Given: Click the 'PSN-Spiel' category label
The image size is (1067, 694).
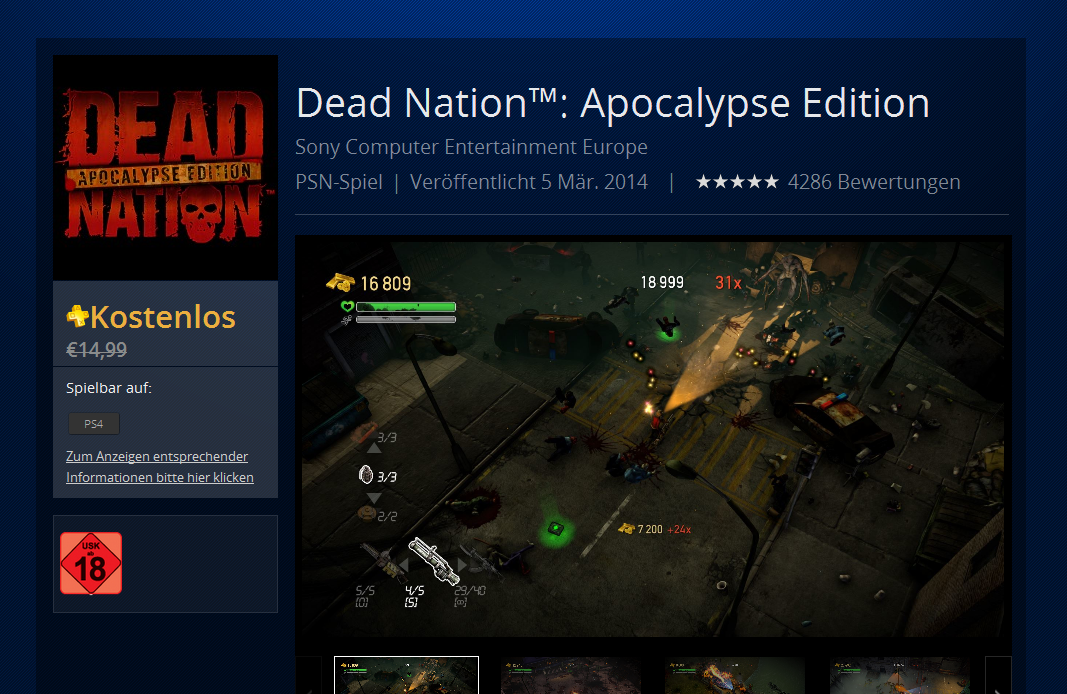Looking at the screenshot, I should coord(339,182).
